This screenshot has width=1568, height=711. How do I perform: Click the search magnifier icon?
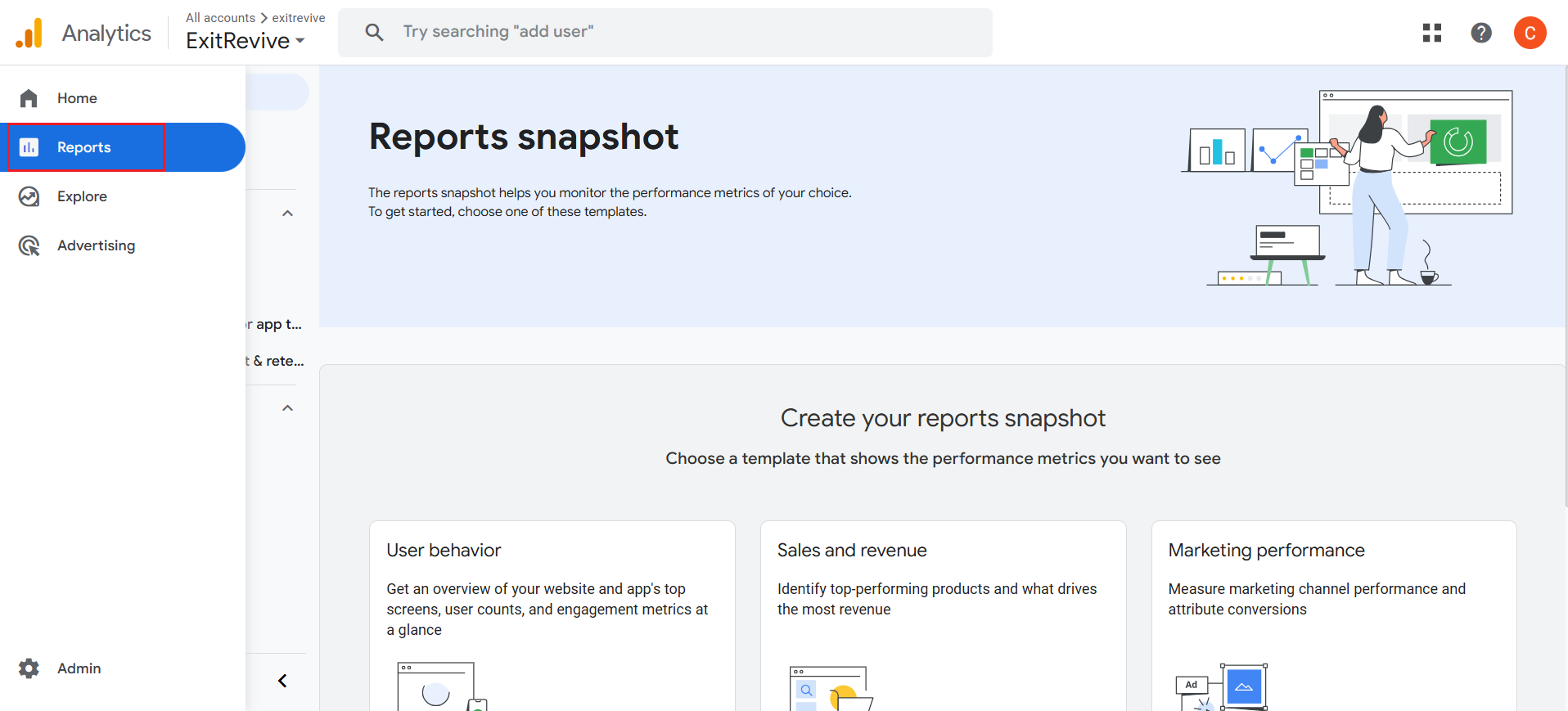[374, 32]
